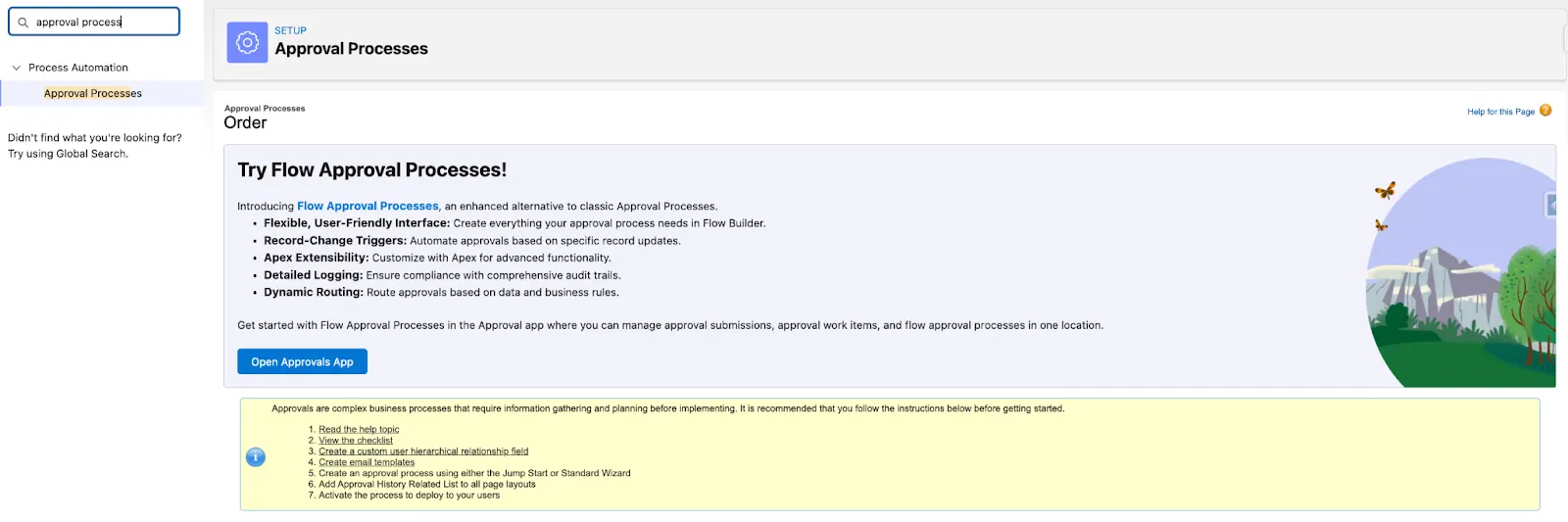The height and width of the screenshot is (522, 1568).
Task: Follow the Read the help topic link
Action: click(x=359, y=429)
